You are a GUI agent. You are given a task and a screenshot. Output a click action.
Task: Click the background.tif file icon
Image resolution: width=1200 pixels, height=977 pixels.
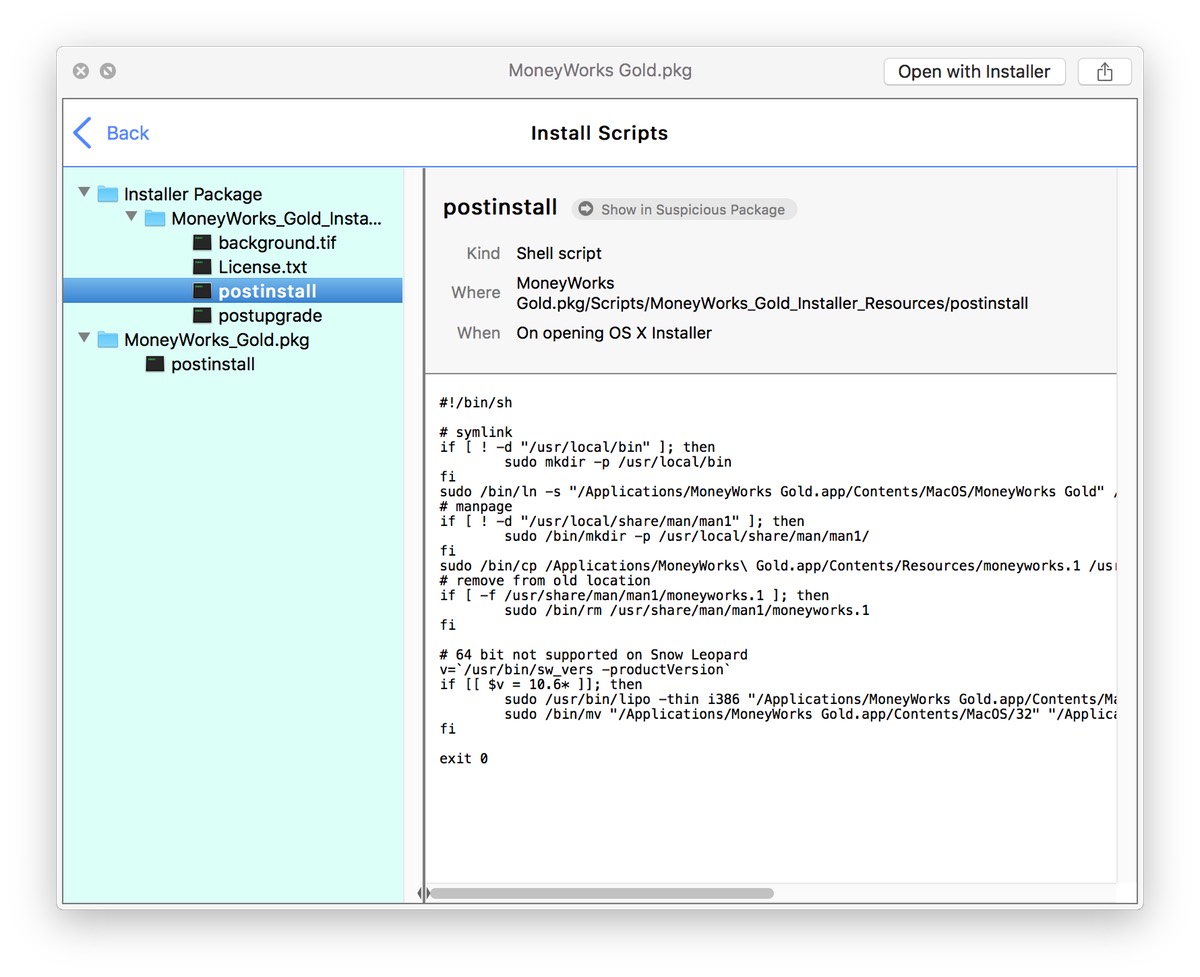click(203, 242)
